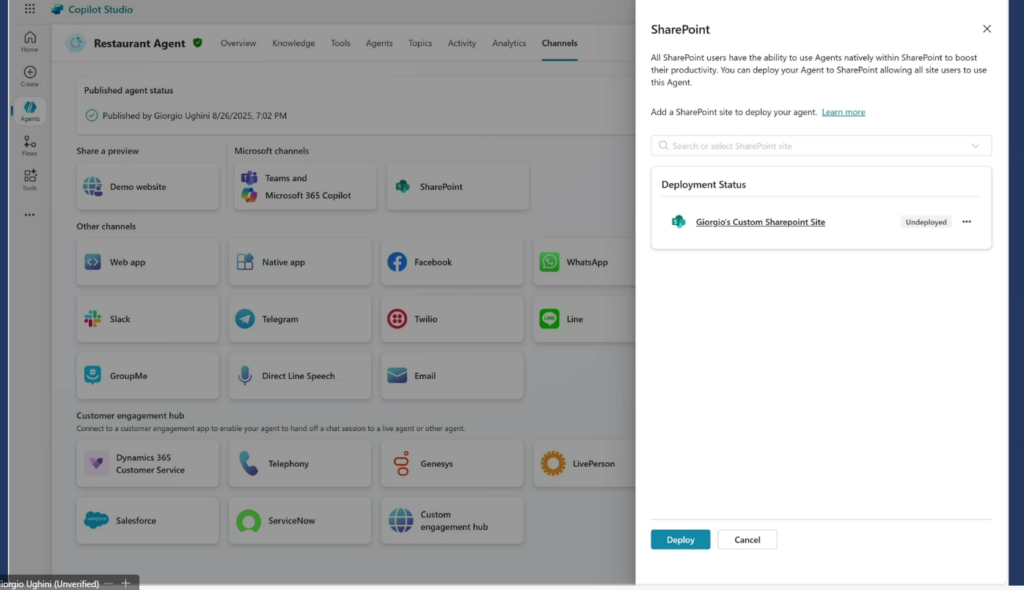The width and height of the screenshot is (1024, 590).
Task: Choose the Slack channel tile
Action: [x=148, y=319]
